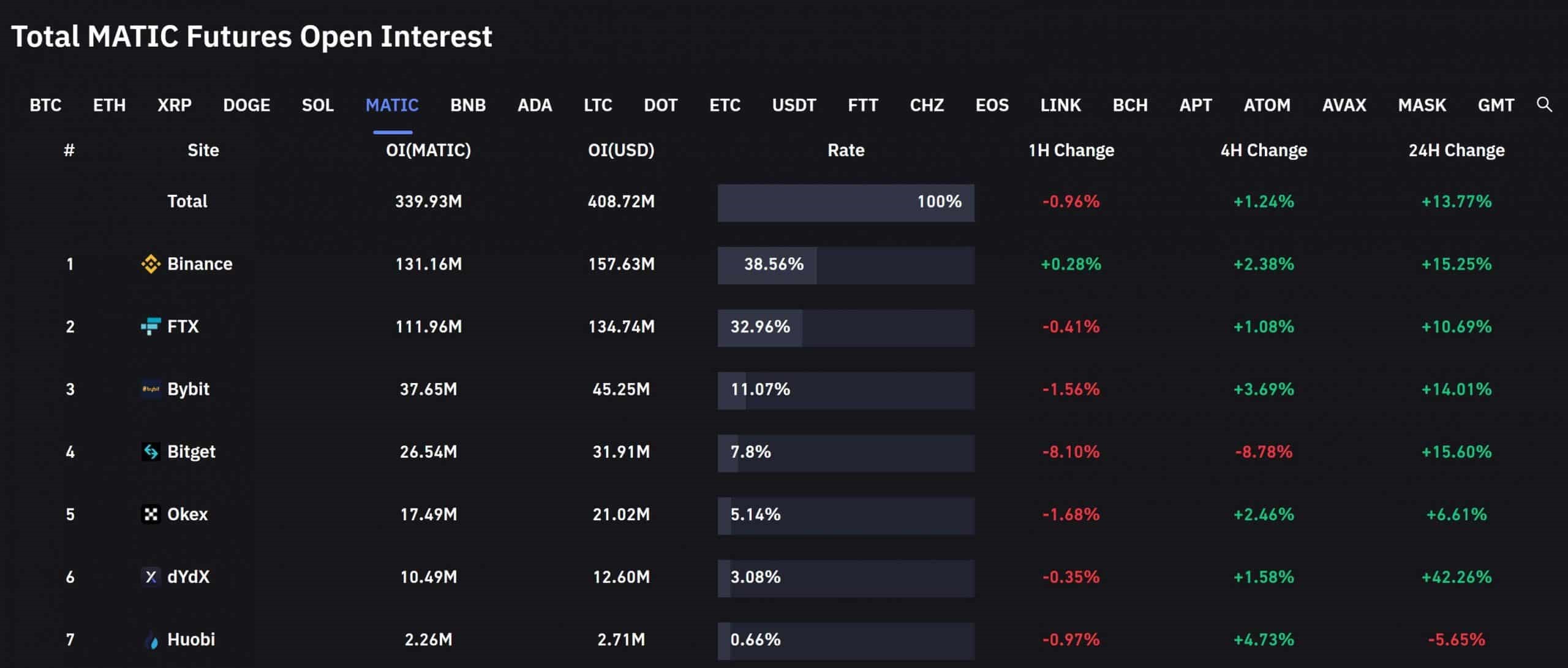Select the DOGE tab
Viewport: 1568px width, 668px height.
pos(246,105)
